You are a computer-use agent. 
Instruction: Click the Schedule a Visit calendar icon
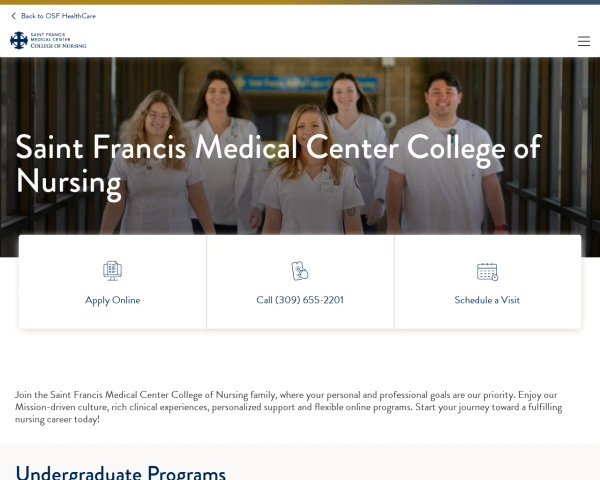click(487, 271)
